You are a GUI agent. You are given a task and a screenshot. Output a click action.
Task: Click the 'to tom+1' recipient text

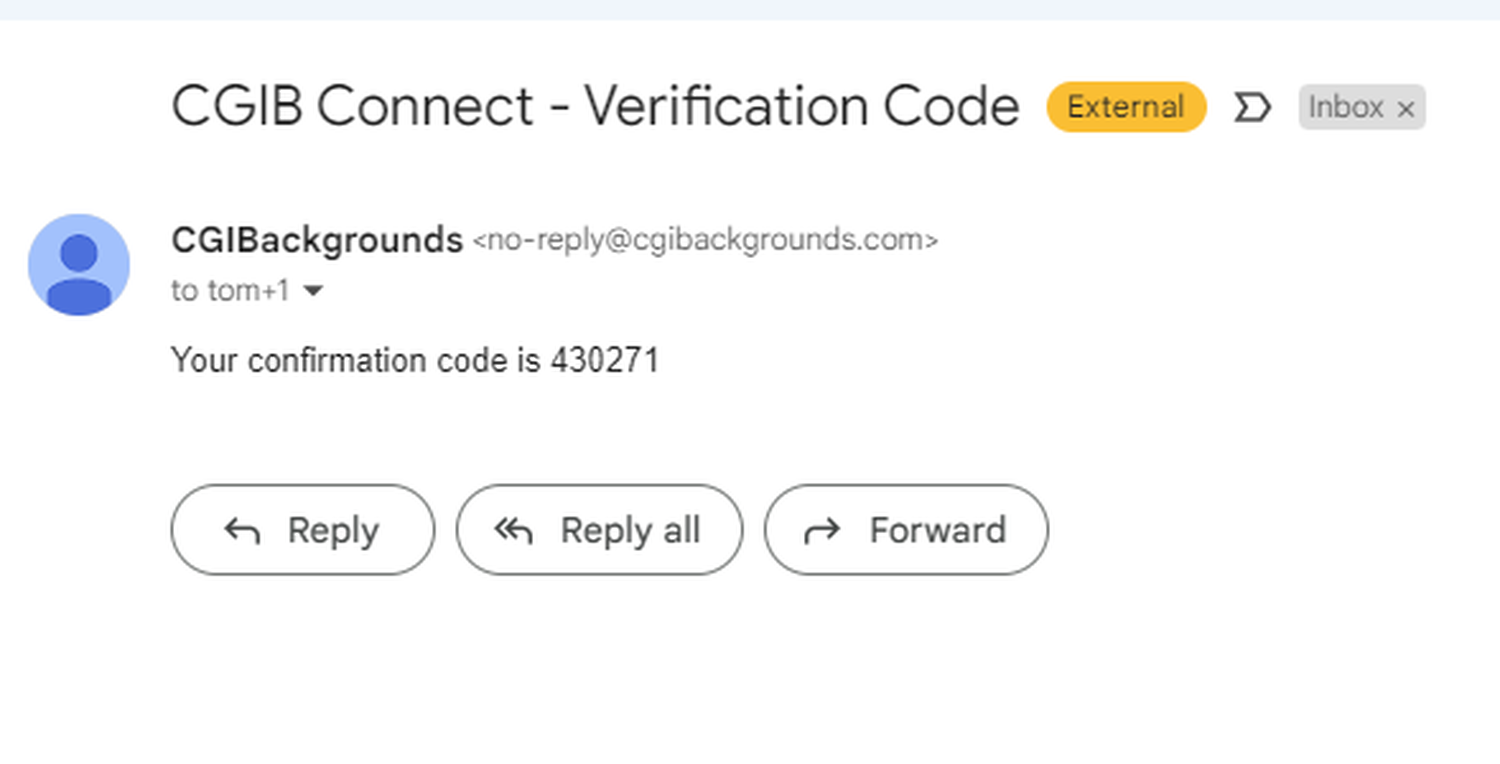230,291
